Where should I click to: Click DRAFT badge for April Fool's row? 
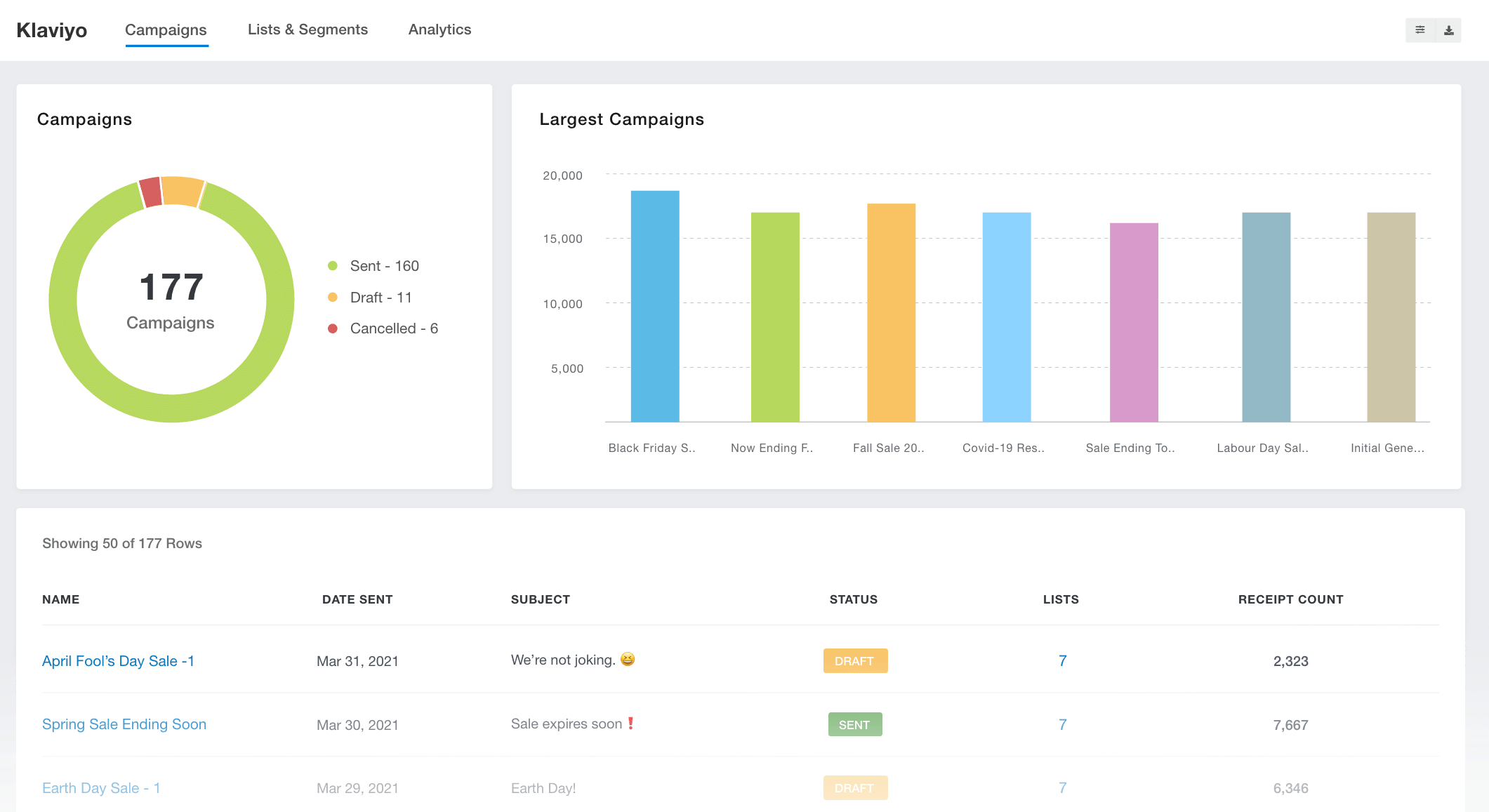coord(855,661)
